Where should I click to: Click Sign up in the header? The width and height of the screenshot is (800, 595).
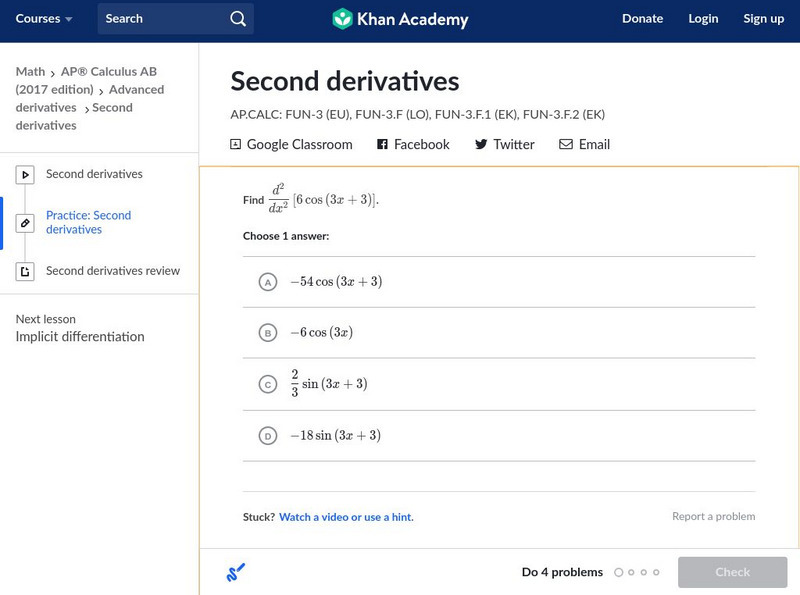[x=763, y=19]
